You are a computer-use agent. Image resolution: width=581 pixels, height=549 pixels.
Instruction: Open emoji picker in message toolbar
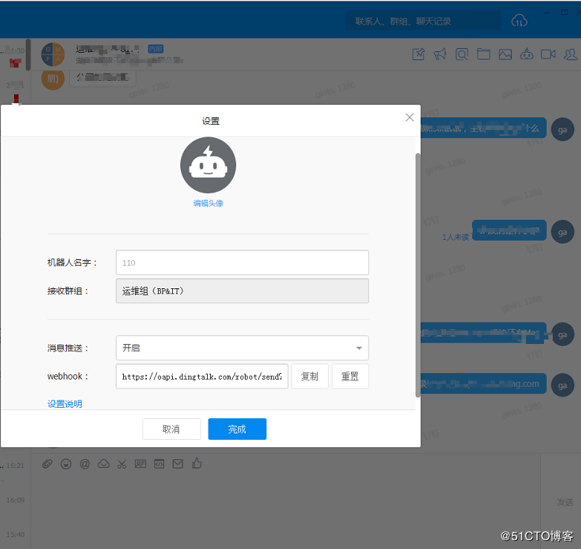point(66,464)
